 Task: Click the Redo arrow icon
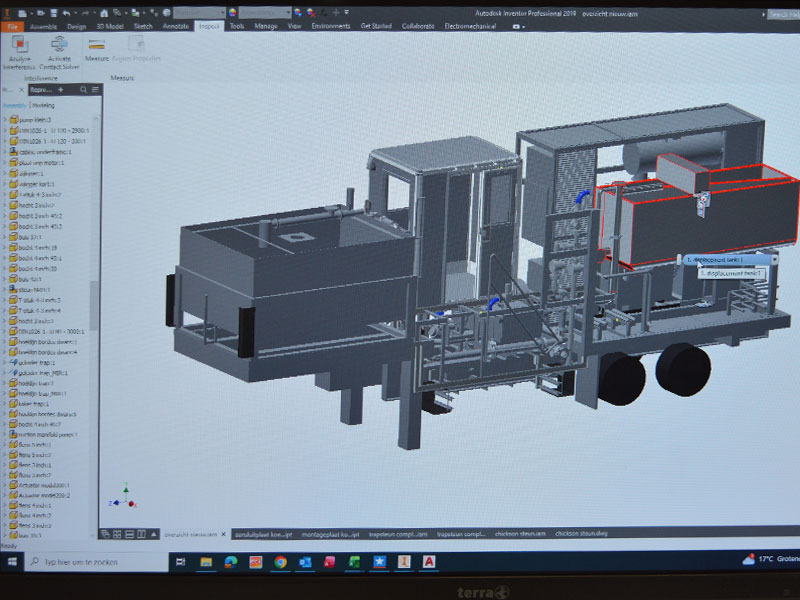[x=86, y=13]
